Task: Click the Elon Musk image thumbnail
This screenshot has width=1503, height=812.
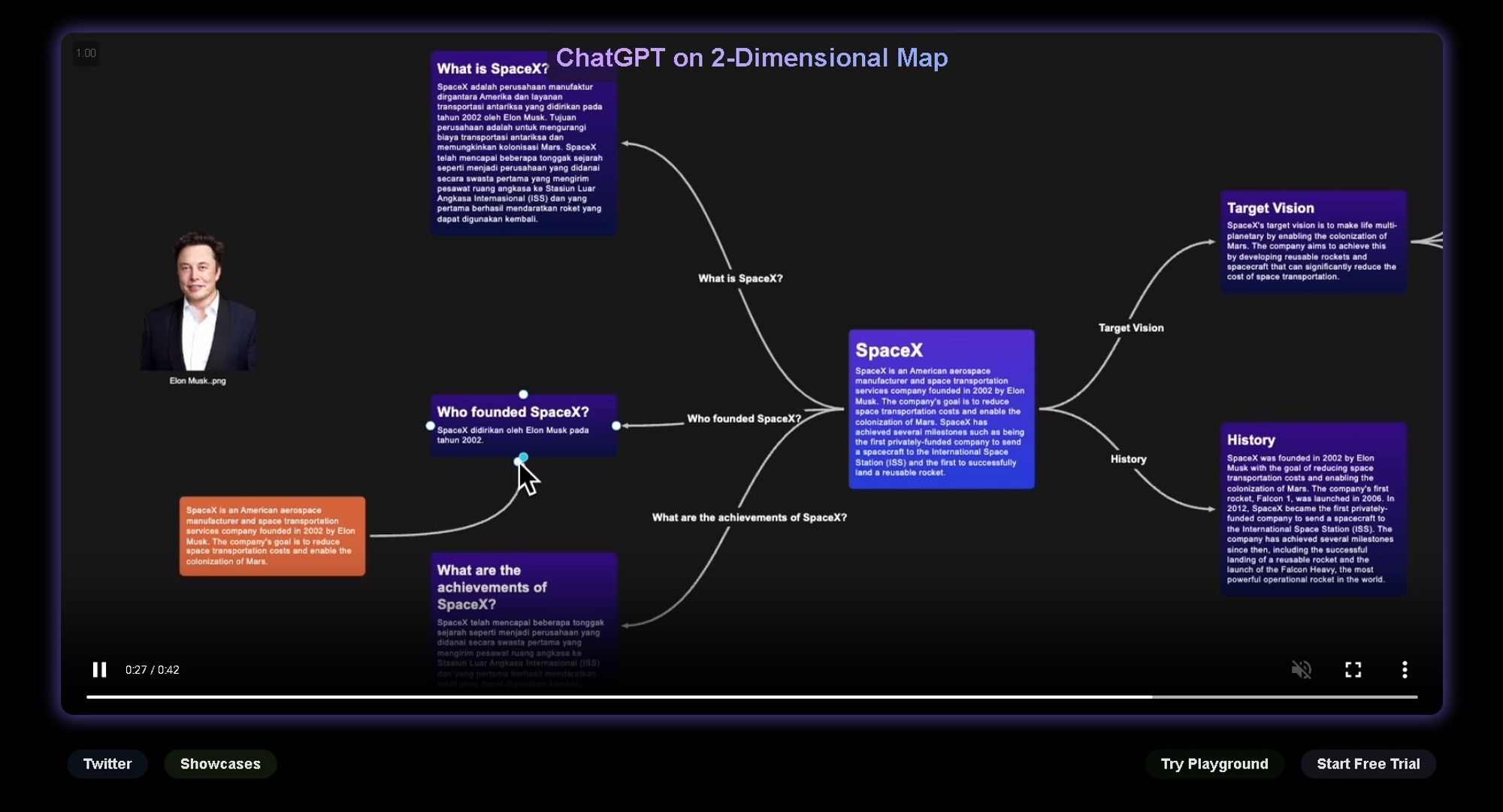Action: [198, 301]
